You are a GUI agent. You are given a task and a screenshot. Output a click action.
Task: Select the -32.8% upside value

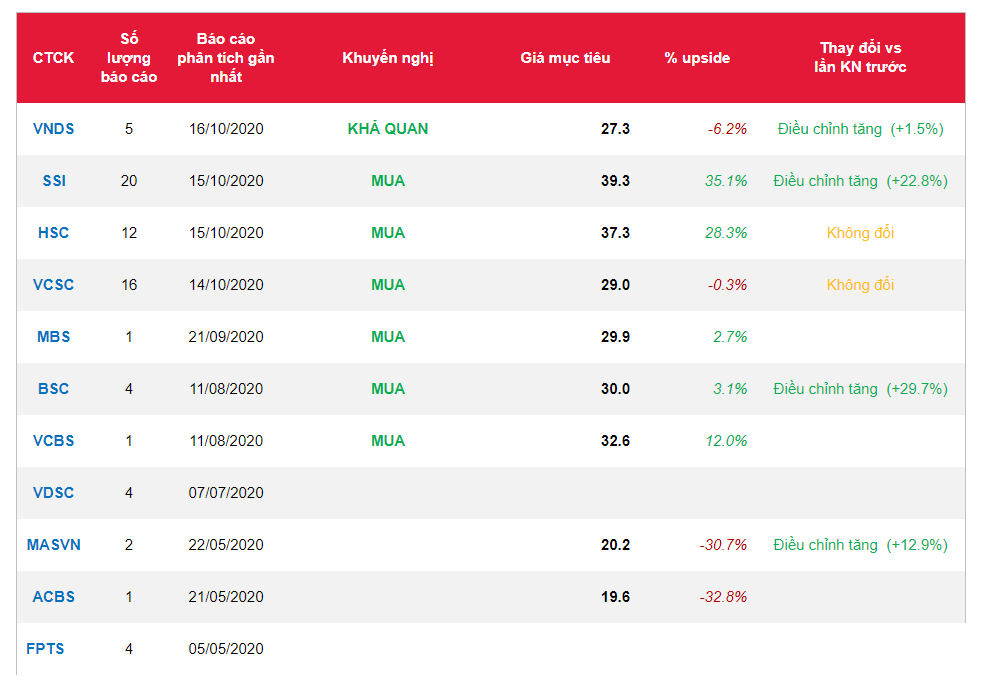(723, 597)
